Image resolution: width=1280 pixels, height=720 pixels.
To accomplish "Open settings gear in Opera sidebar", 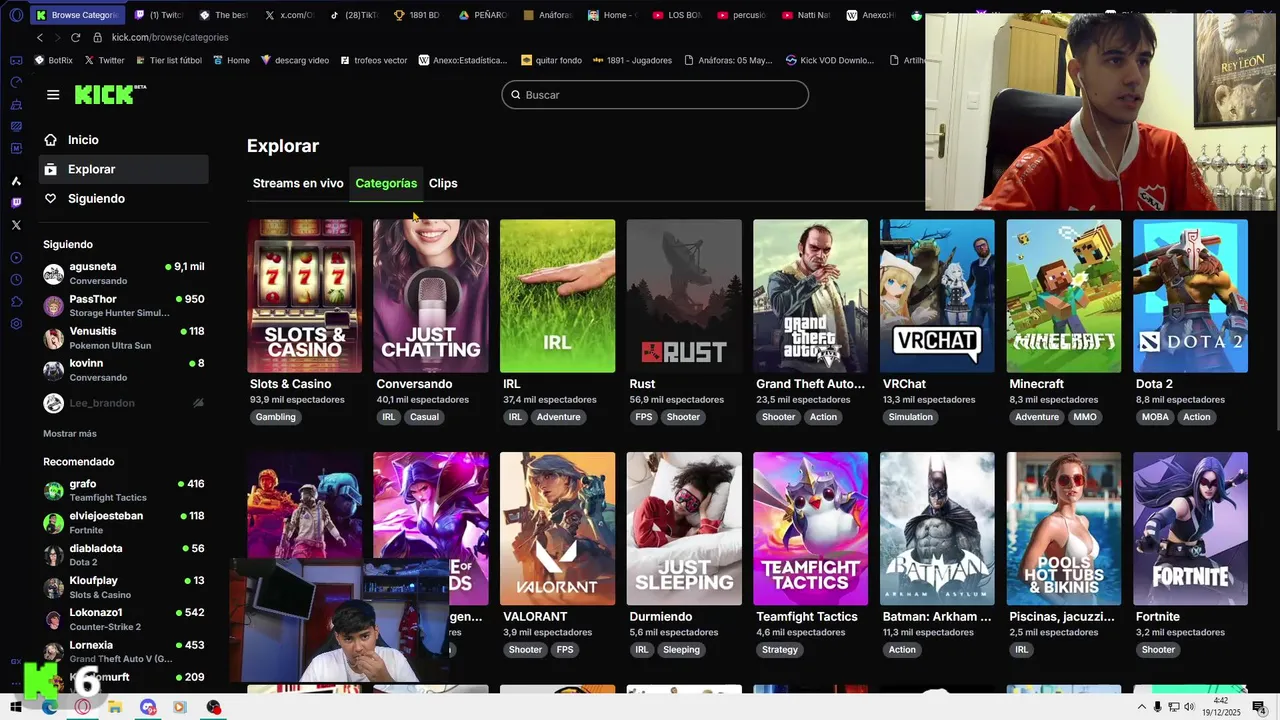I will (16, 324).
